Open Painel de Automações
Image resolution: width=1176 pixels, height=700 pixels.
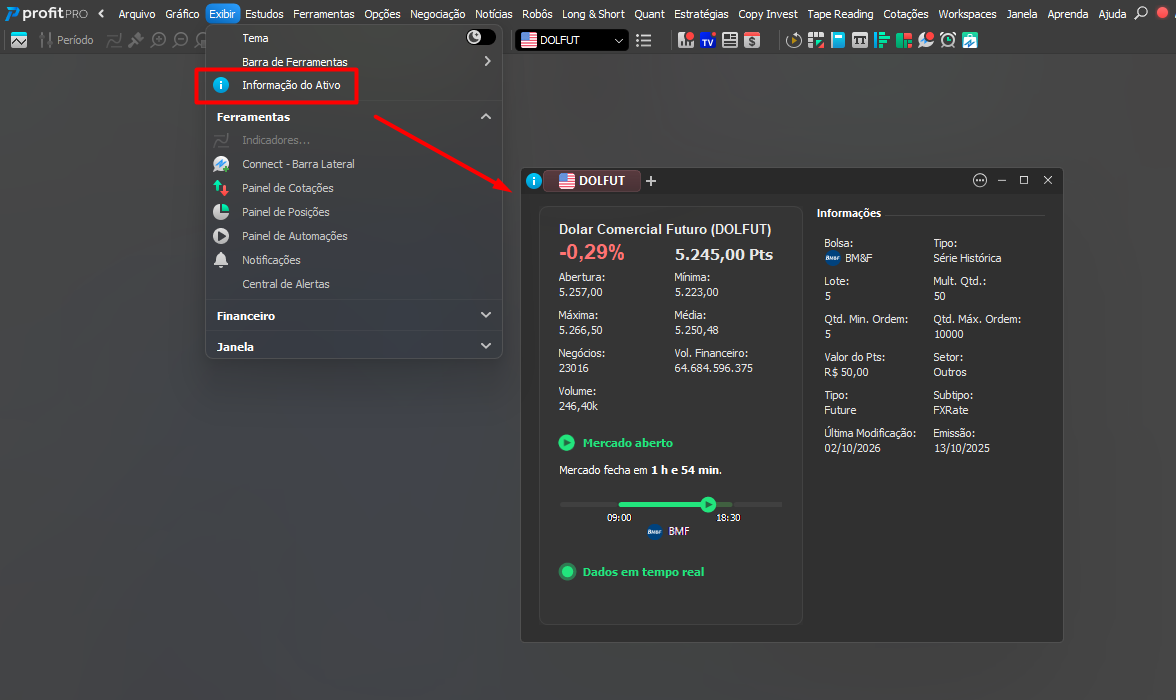[x=353, y=236]
